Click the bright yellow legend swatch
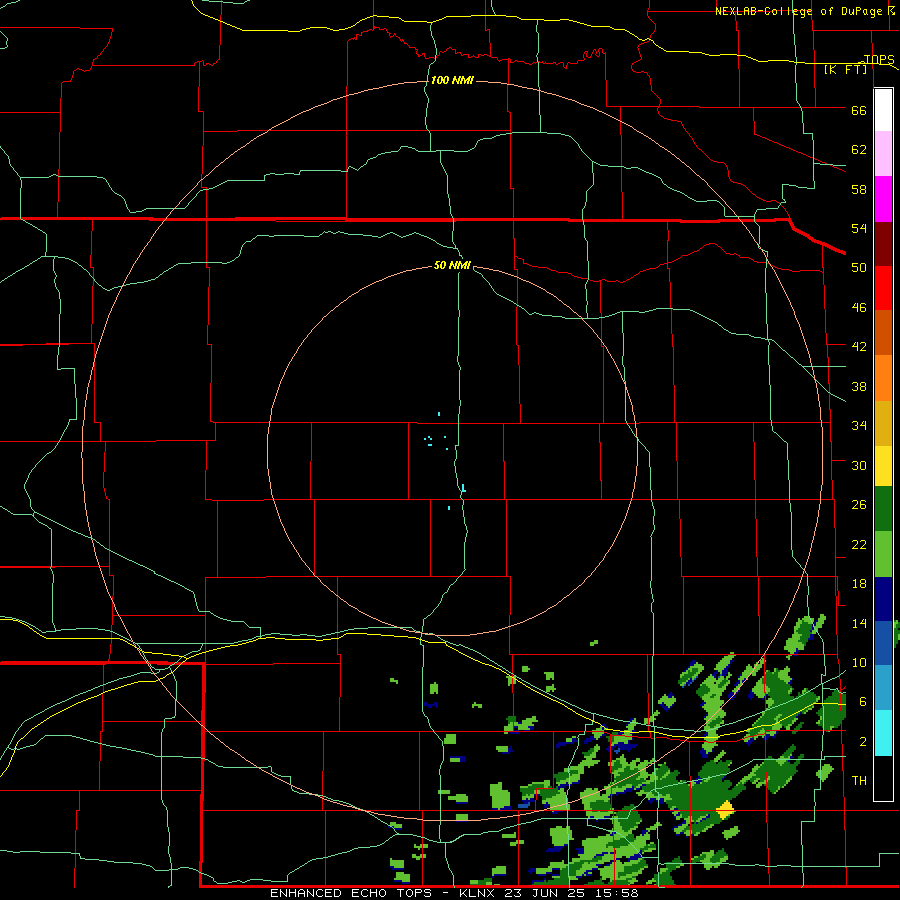 pos(883,465)
